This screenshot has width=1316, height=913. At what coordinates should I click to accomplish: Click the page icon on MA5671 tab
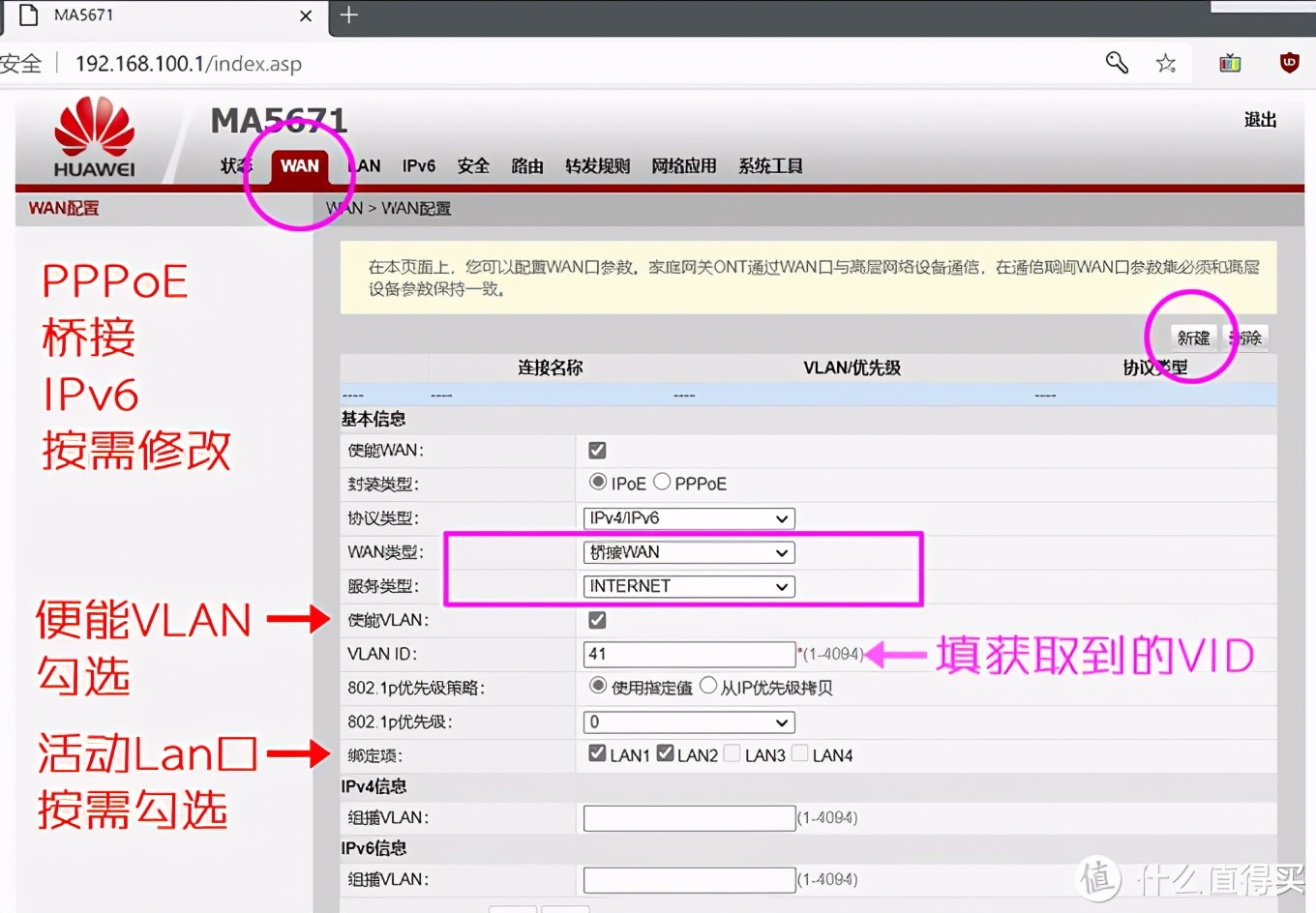[x=29, y=15]
